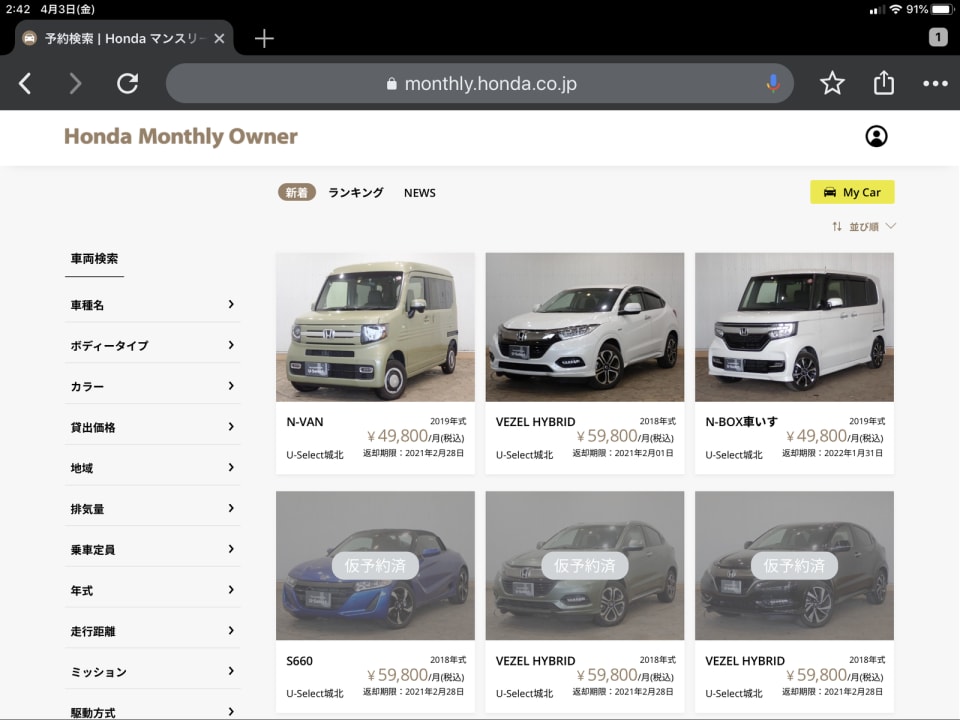The height and width of the screenshot is (720, 960).
Task: Expand the 貸出価格 filter
Action: click(x=152, y=427)
